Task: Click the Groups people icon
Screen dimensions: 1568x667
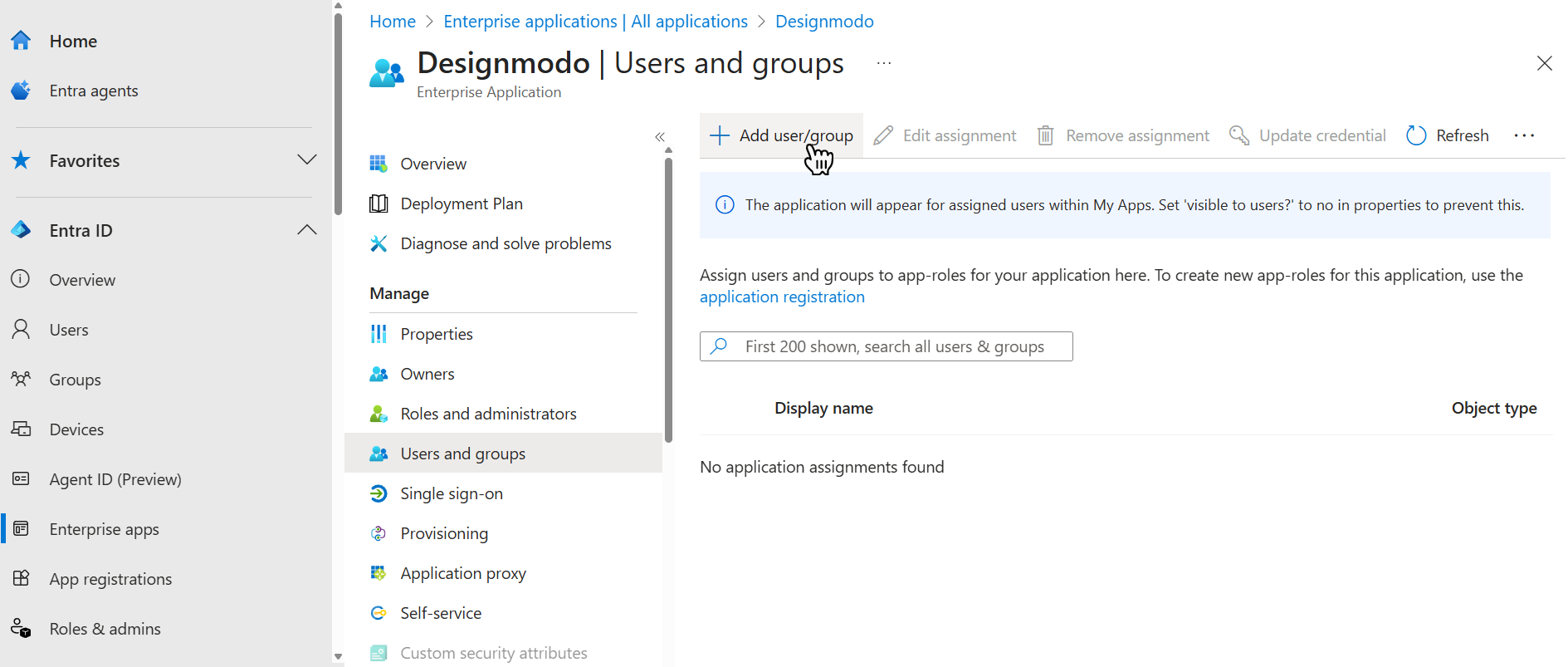Action: tap(21, 379)
